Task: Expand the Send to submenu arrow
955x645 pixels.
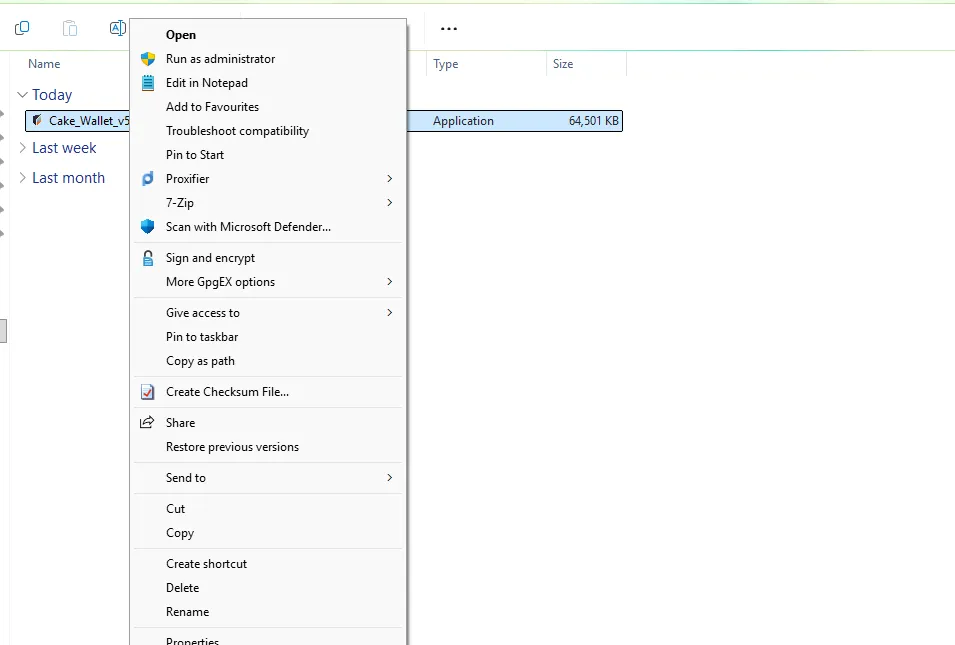Action: pos(390,478)
